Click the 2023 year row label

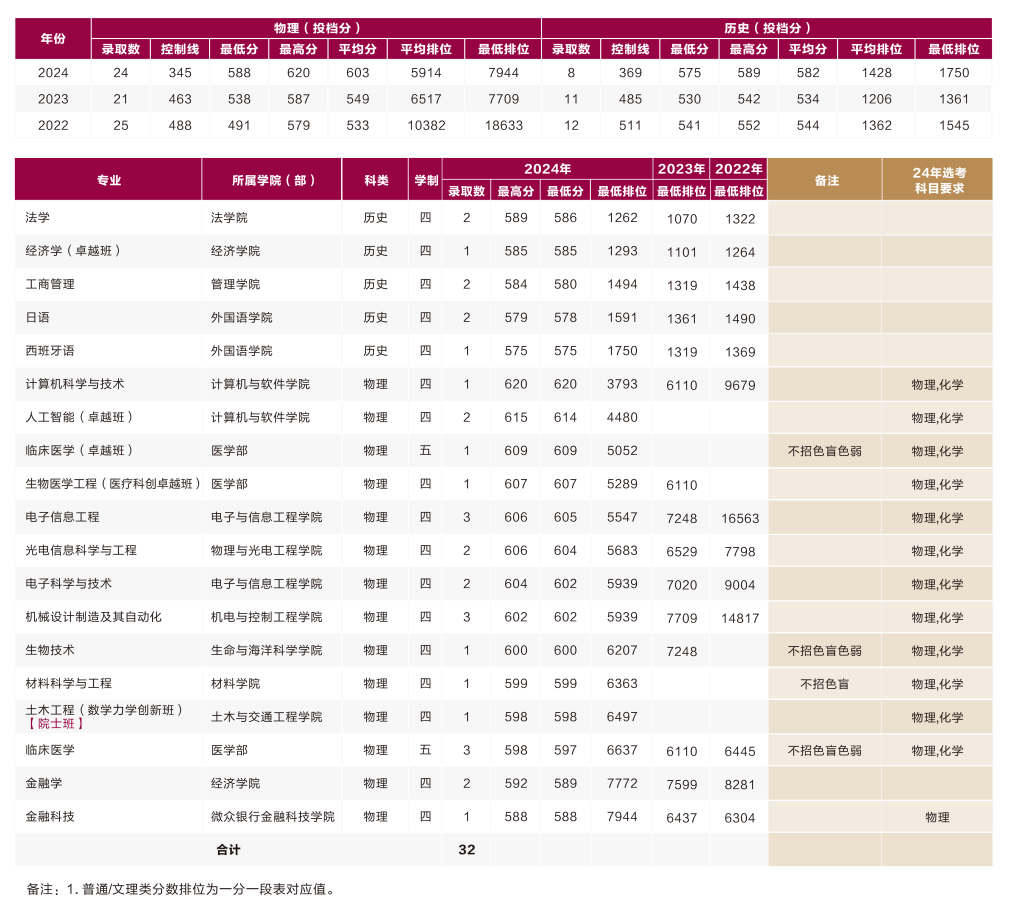click(53, 99)
